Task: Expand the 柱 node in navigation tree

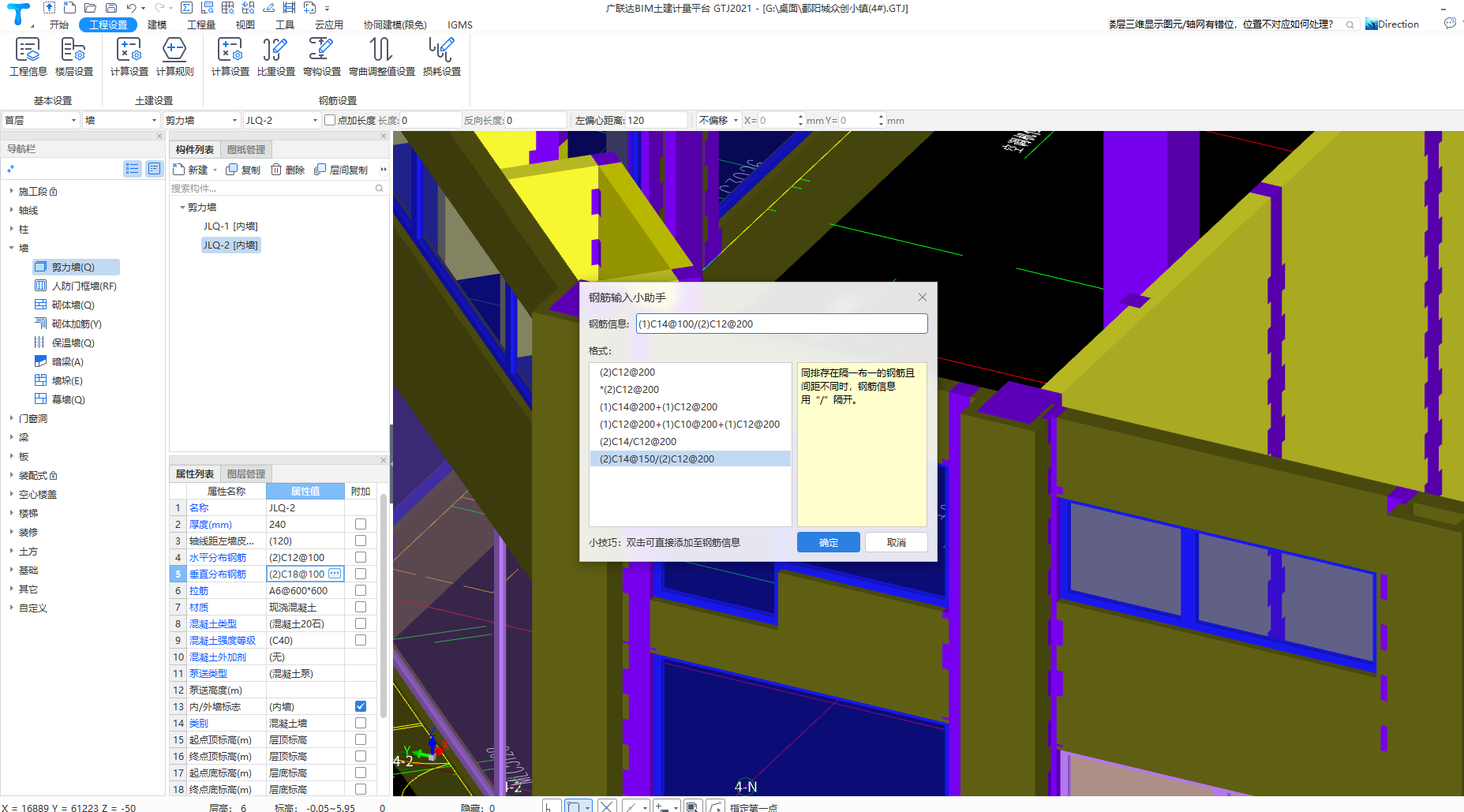Action: [x=11, y=229]
